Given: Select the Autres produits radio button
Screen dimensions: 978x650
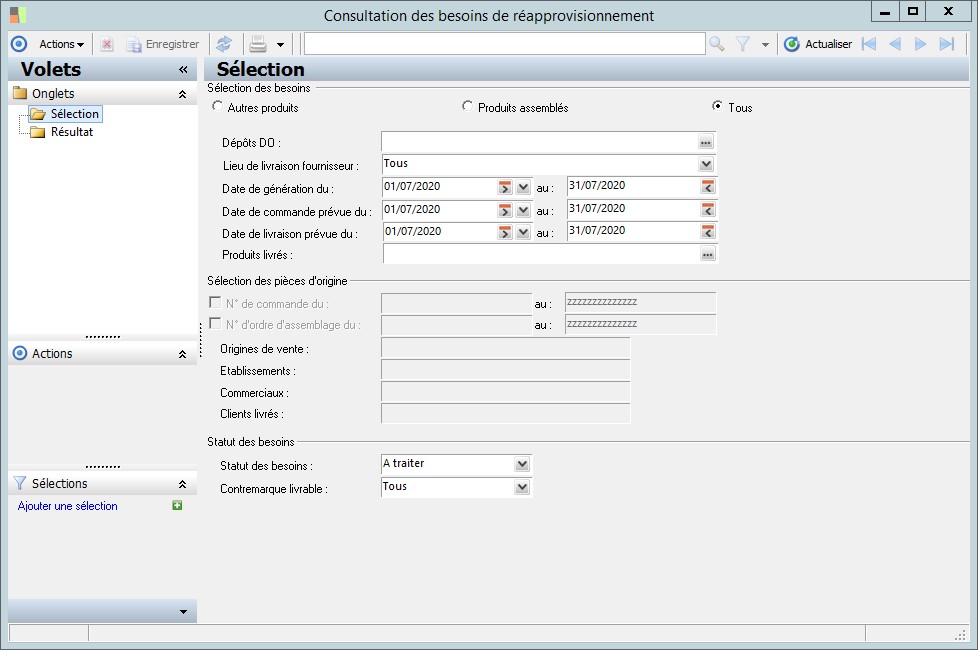Looking at the screenshot, I should [218, 106].
